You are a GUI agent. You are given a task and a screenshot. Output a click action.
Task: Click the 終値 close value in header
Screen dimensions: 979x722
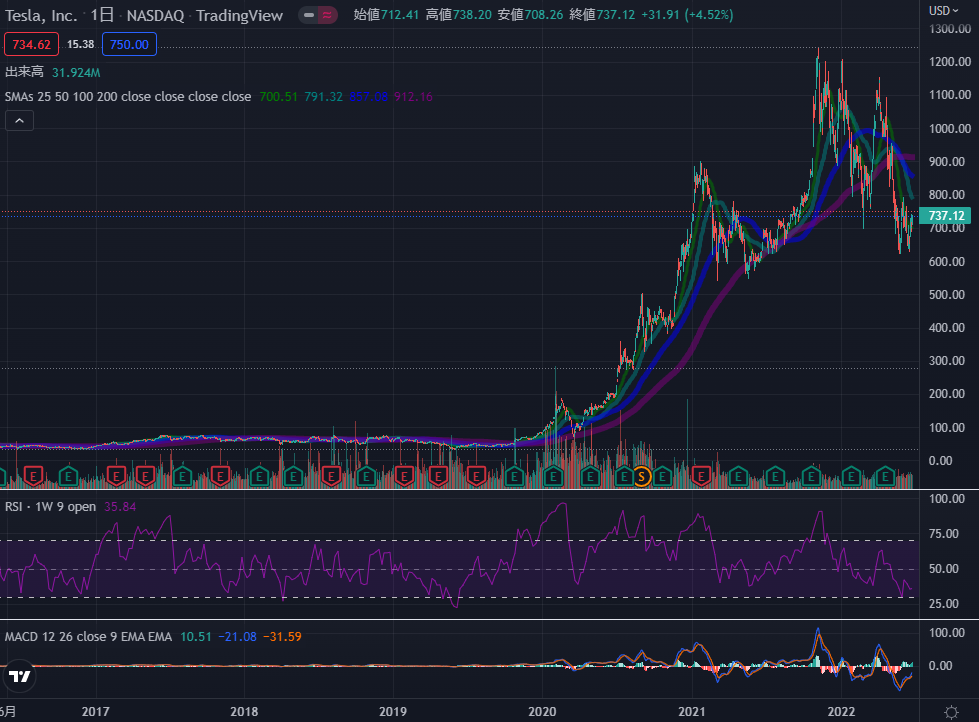click(x=616, y=15)
